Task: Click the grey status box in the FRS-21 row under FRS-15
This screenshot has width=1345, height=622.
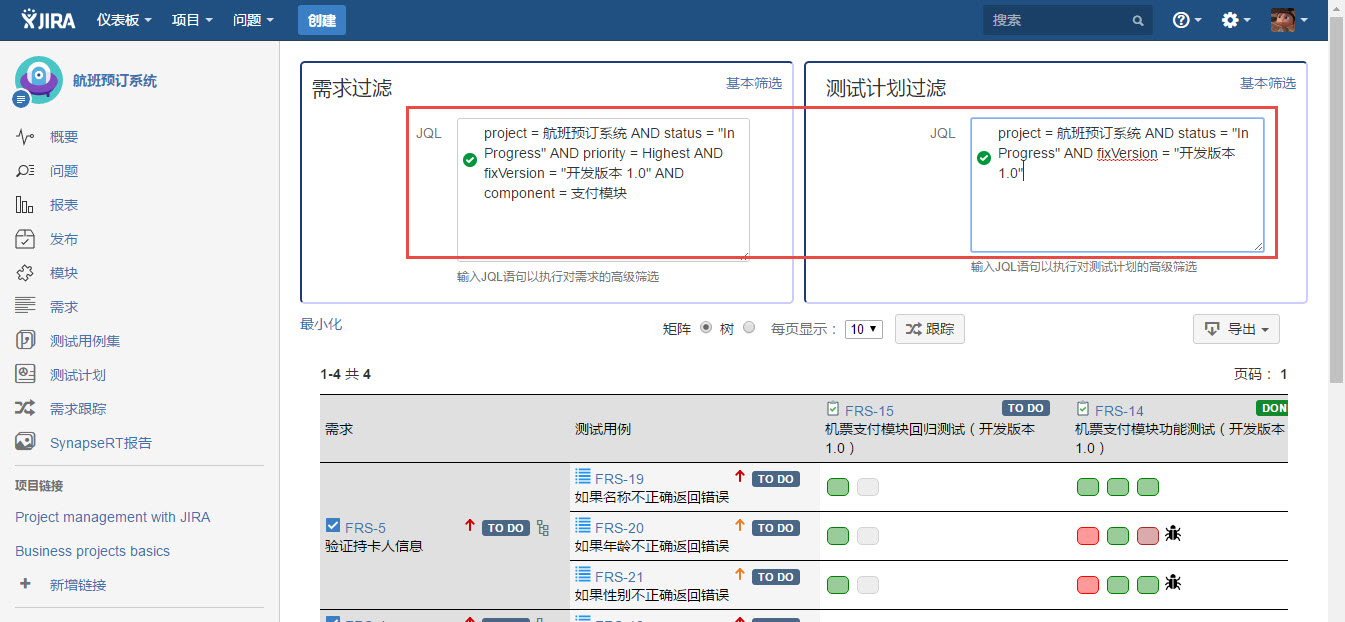Action: (x=868, y=585)
